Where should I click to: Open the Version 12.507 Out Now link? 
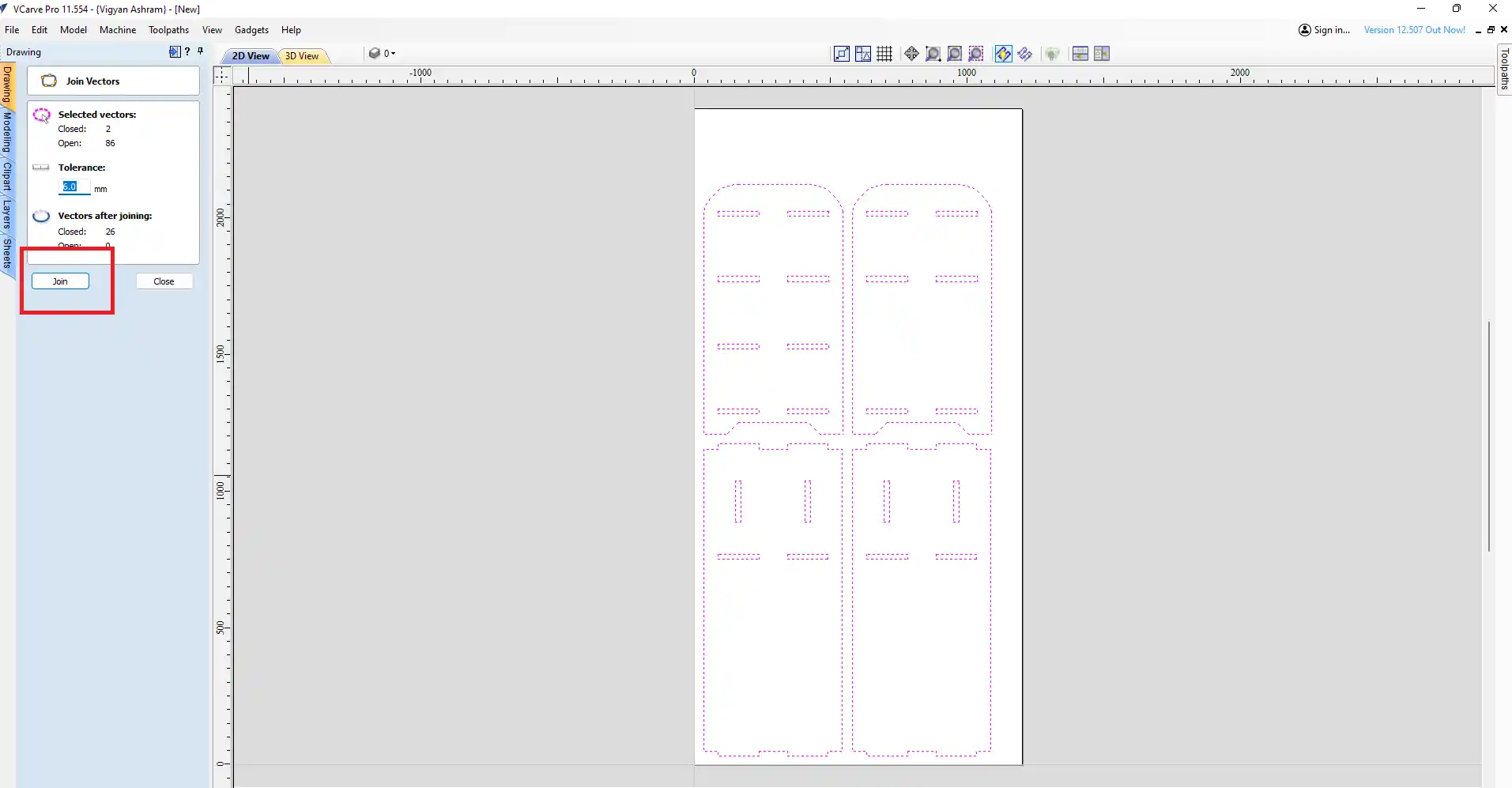pyautogui.click(x=1415, y=30)
